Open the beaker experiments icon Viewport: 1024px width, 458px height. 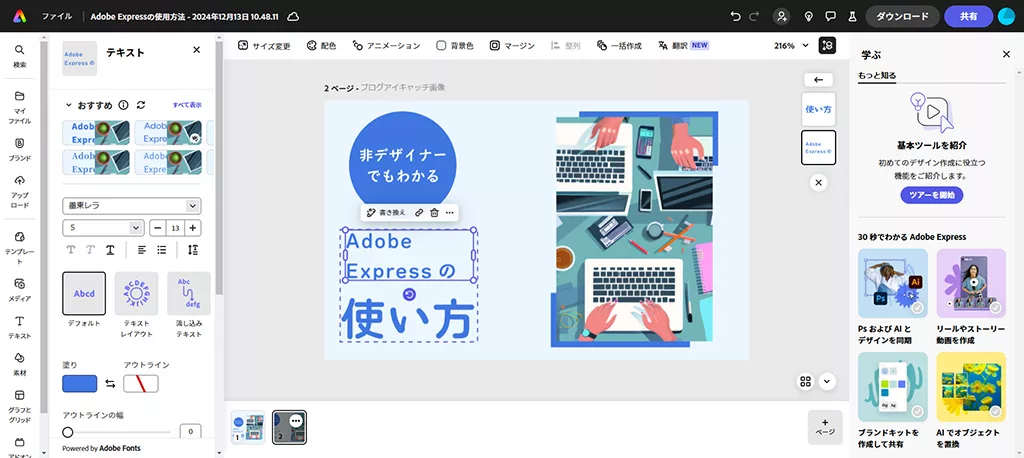click(852, 16)
